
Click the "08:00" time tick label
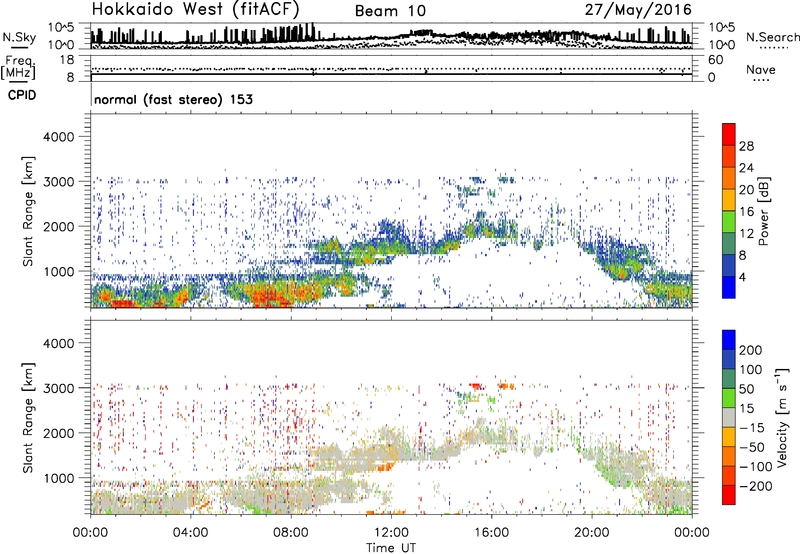tap(291, 533)
